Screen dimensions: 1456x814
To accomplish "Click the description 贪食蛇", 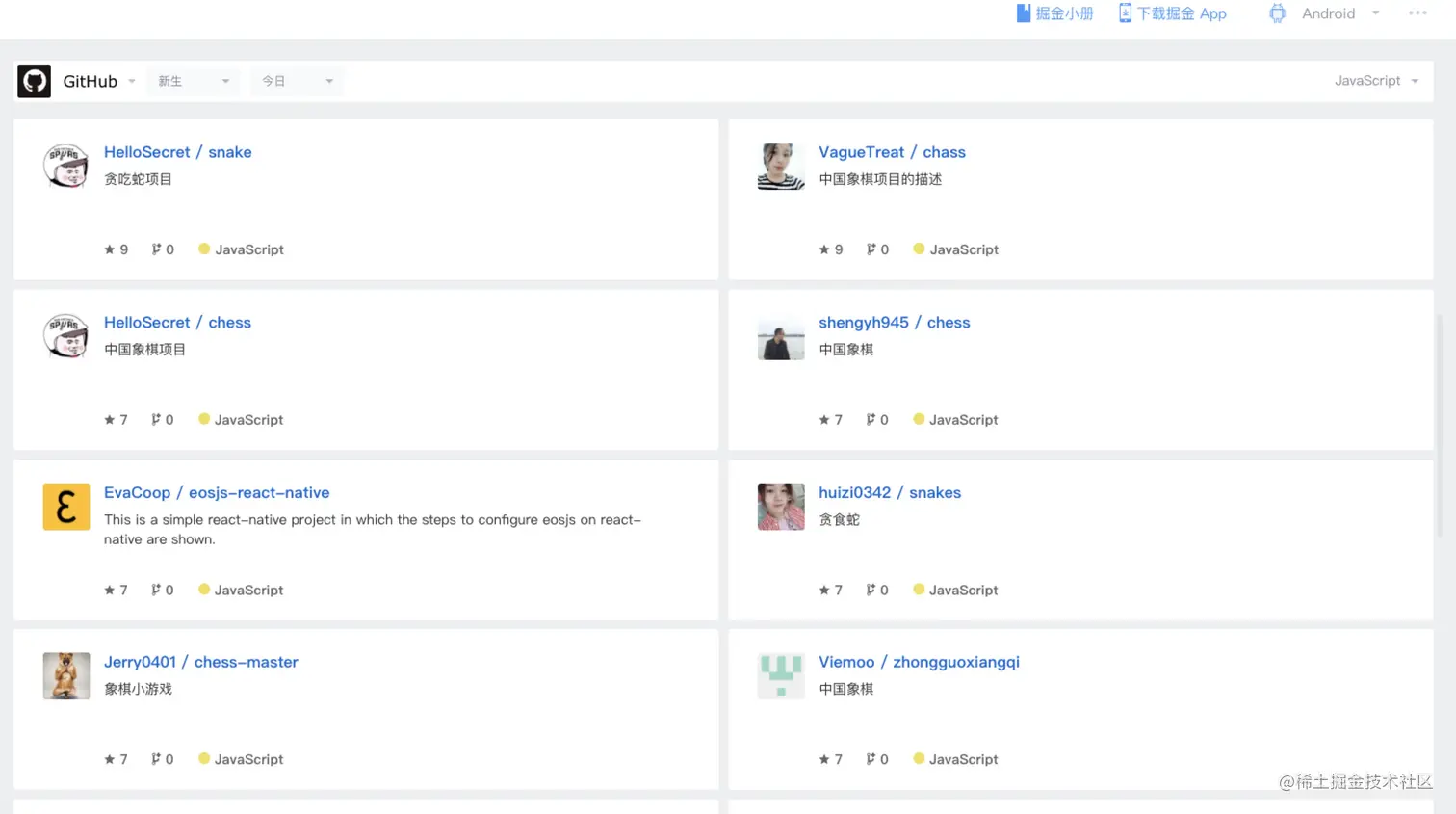I will [x=839, y=519].
